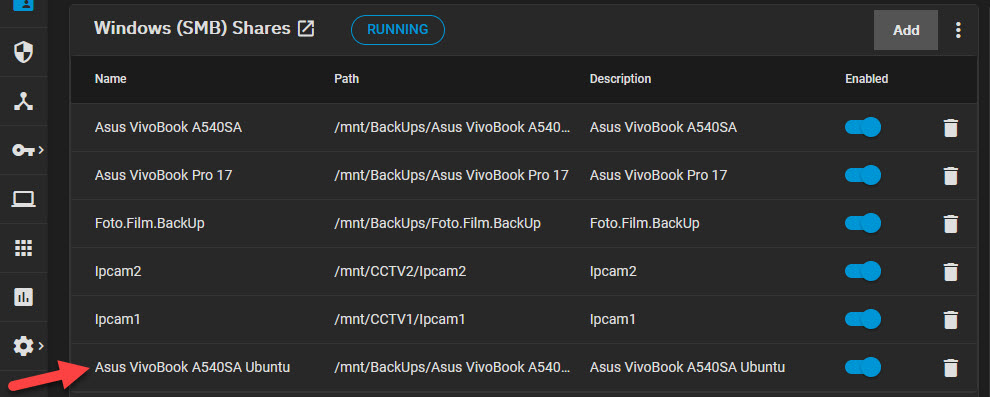The image size is (990, 397).
Task: Delete the Ipcam2 share
Action: pos(950,272)
